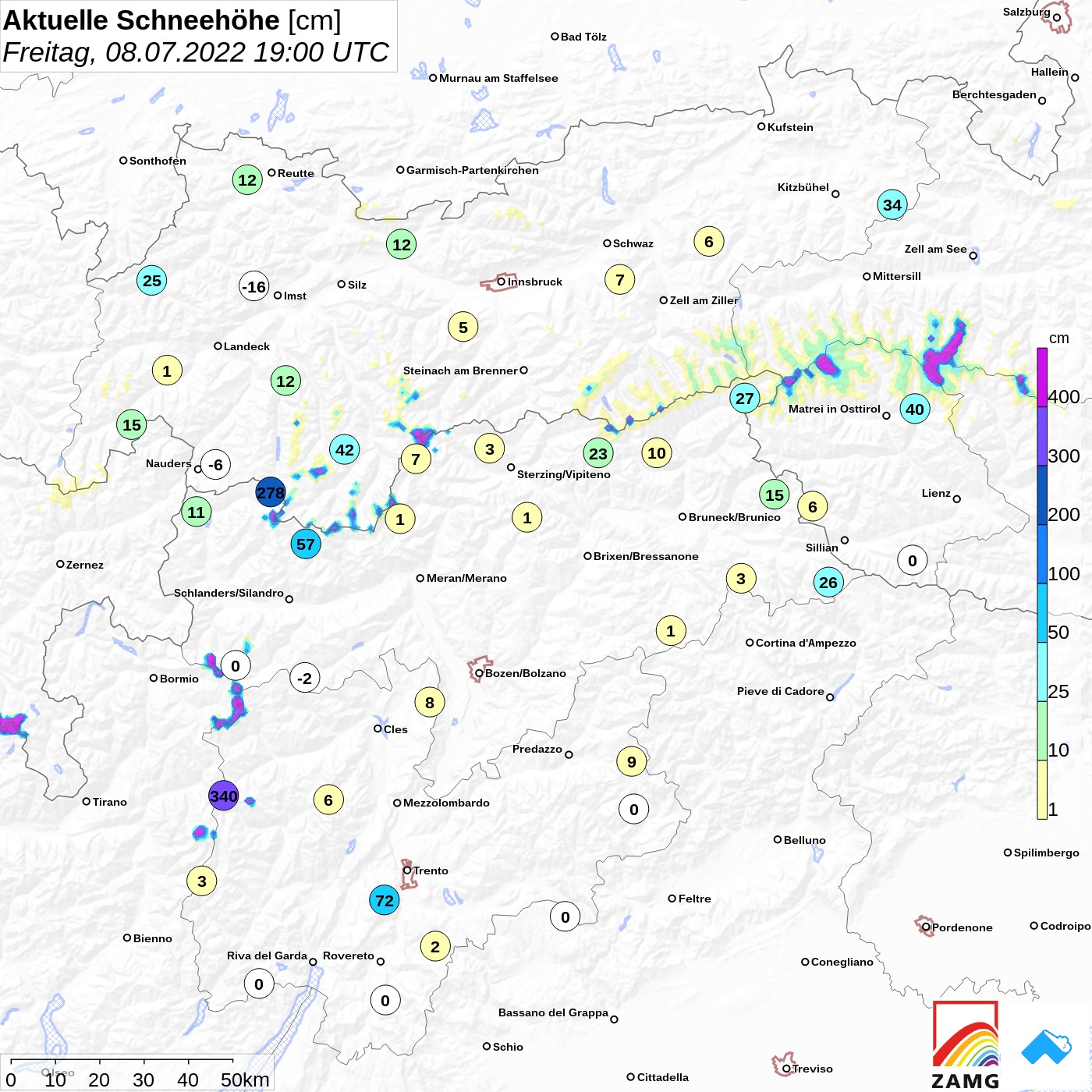Click the 10 cm station marker

coord(657,452)
